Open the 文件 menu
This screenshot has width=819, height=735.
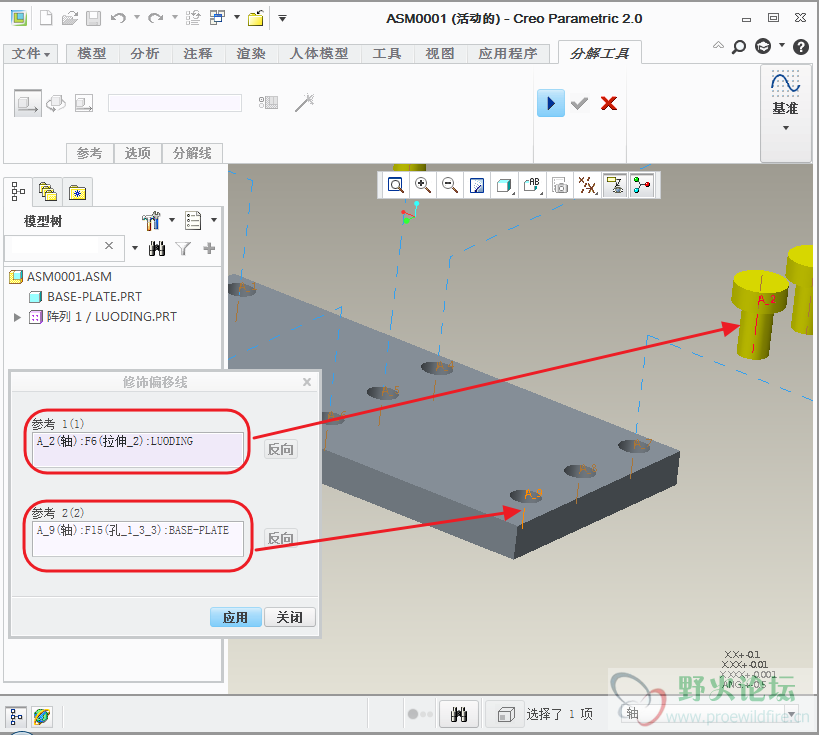click(x=31, y=53)
